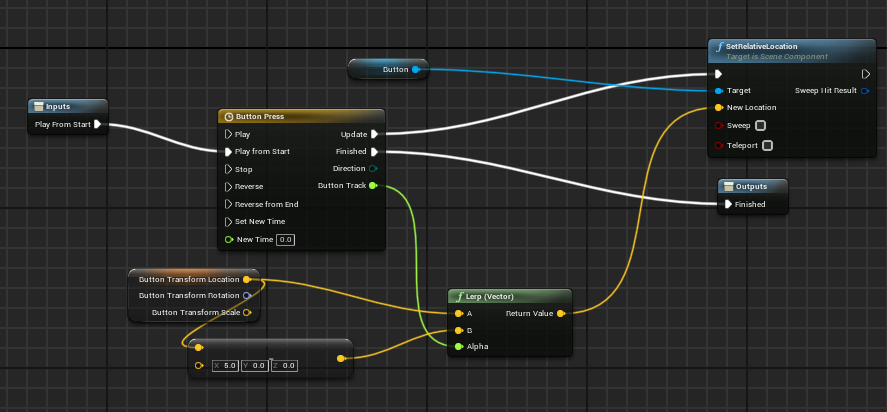The image size is (887, 412).
Task: Click the Sweep boolean input pin
Action: 718,126
